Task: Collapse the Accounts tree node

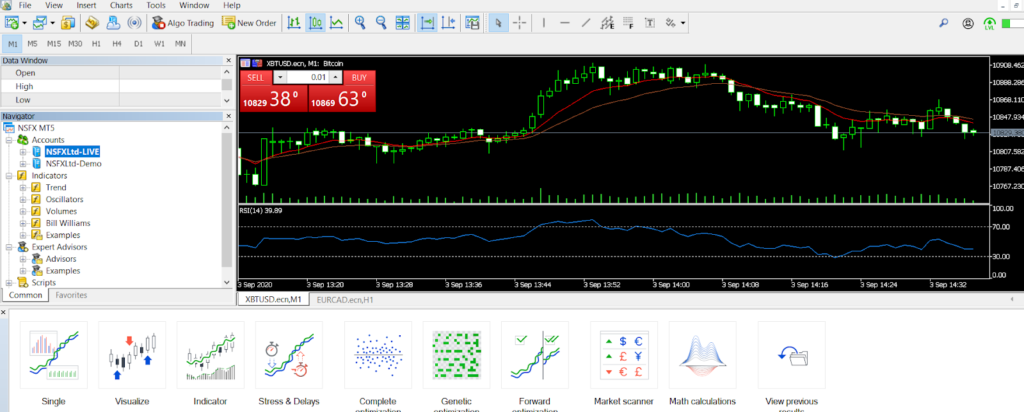Action: pos(9,140)
